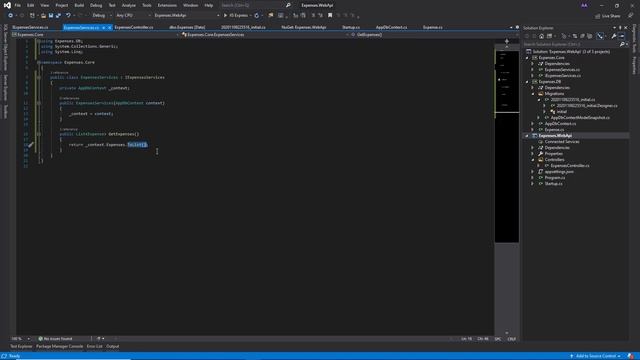Click the Solution Explorer Properties wrench icon

point(613,36)
